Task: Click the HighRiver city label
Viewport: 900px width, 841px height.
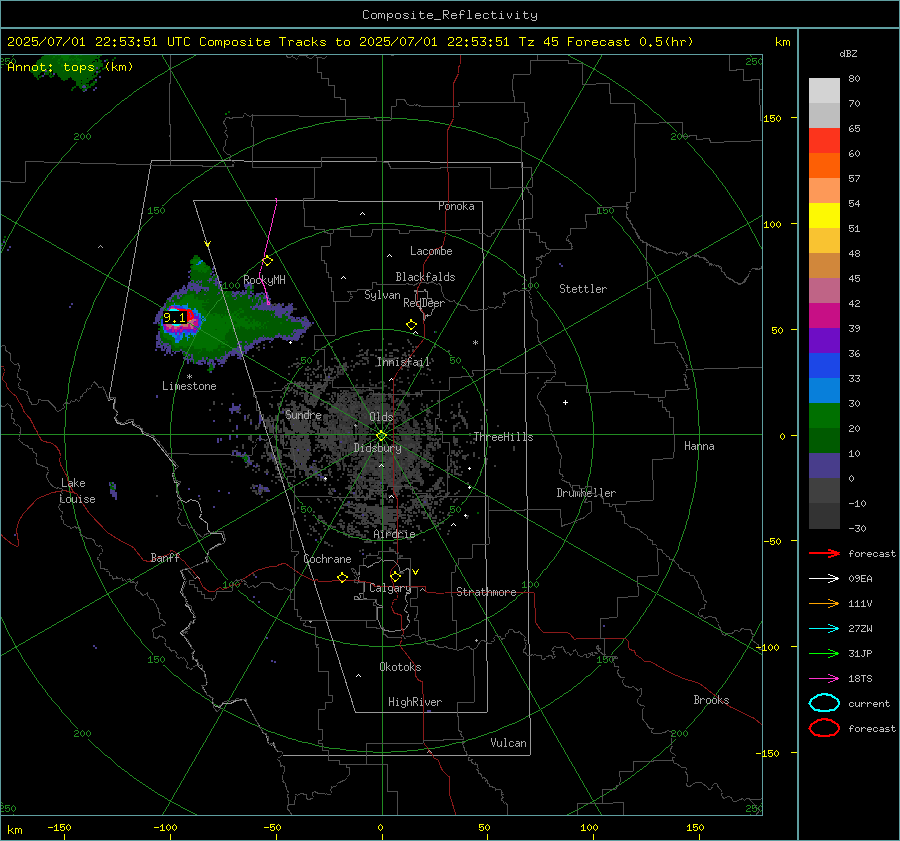Action: coord(415,702)
